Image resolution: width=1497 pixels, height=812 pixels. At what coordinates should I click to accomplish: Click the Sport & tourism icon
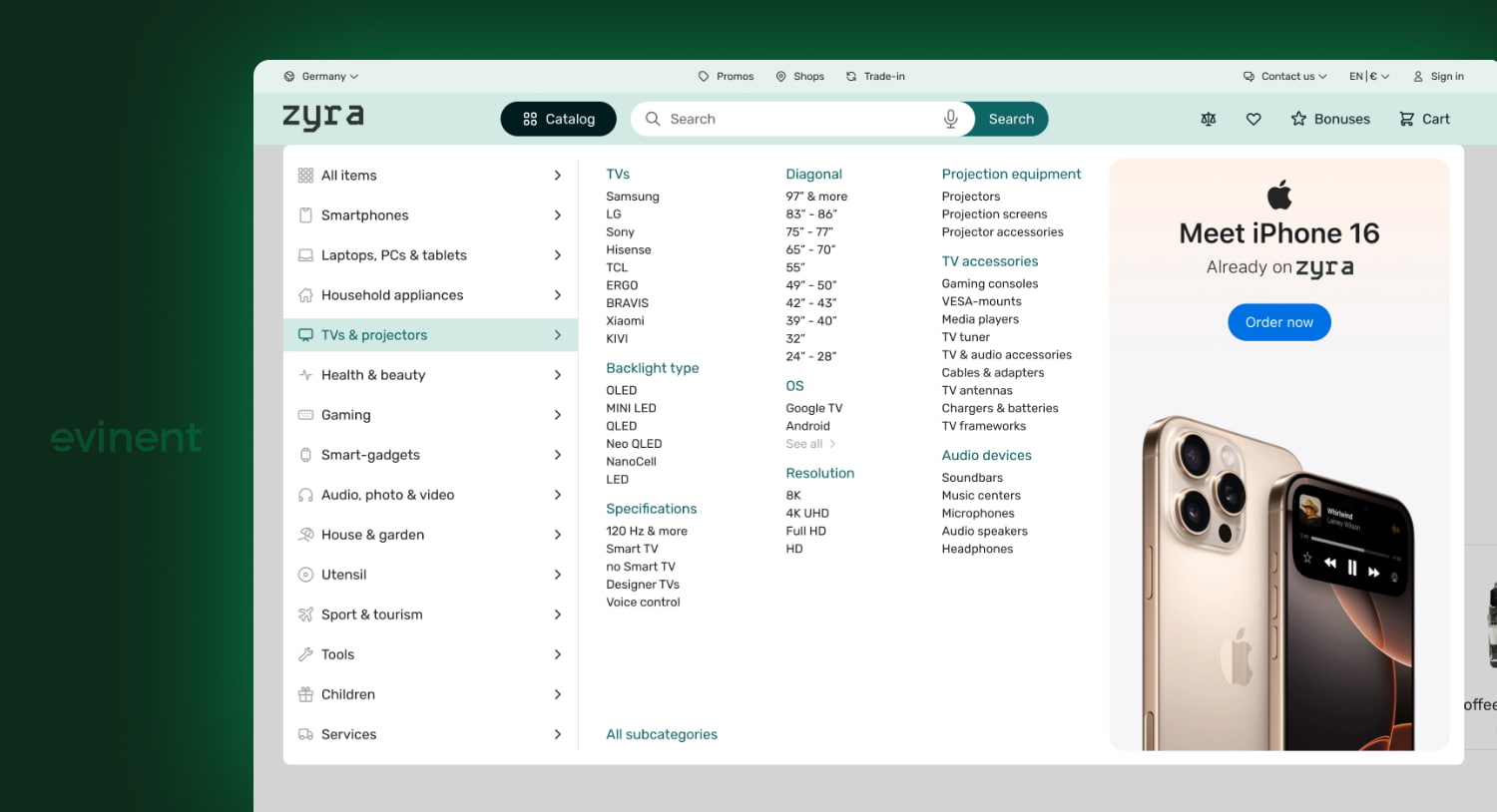click(x=305, y=614)
